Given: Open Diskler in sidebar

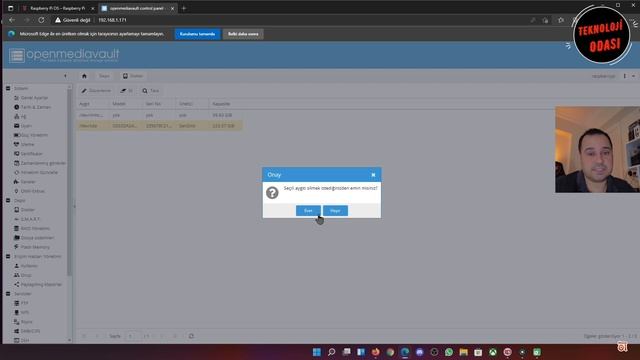Looking at the screenshot, I should tap(24, 210).
